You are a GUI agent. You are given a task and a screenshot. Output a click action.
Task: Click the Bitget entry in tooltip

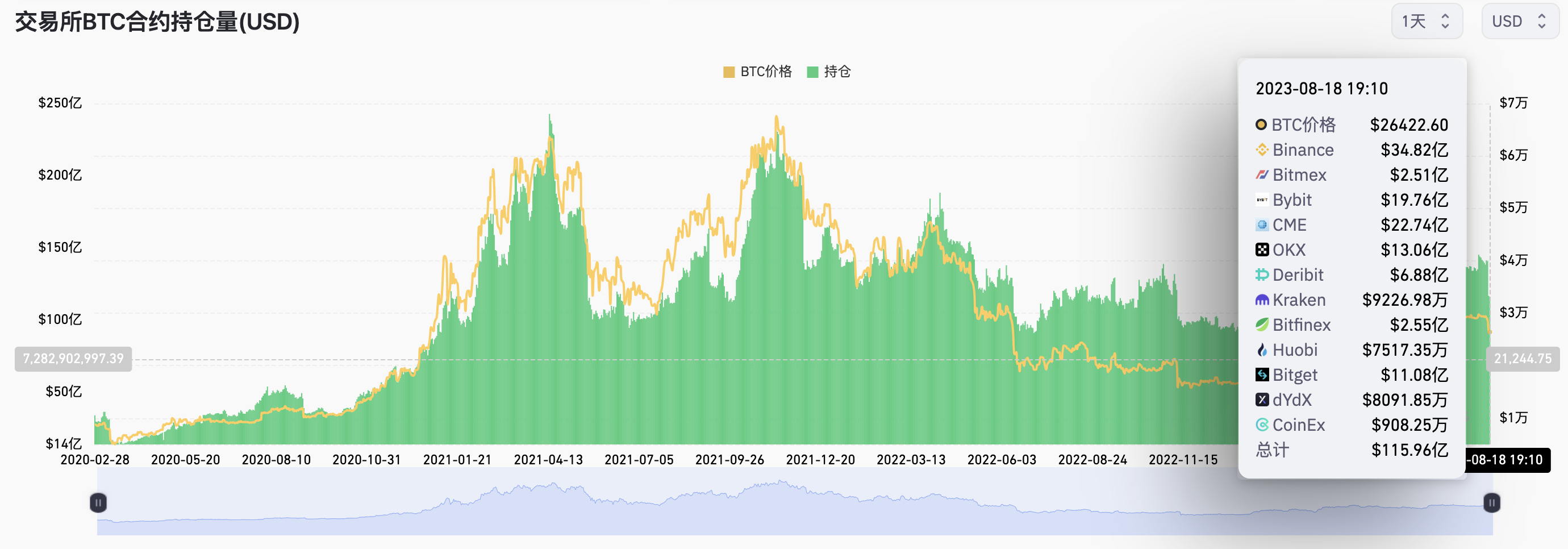point(1295,375)
